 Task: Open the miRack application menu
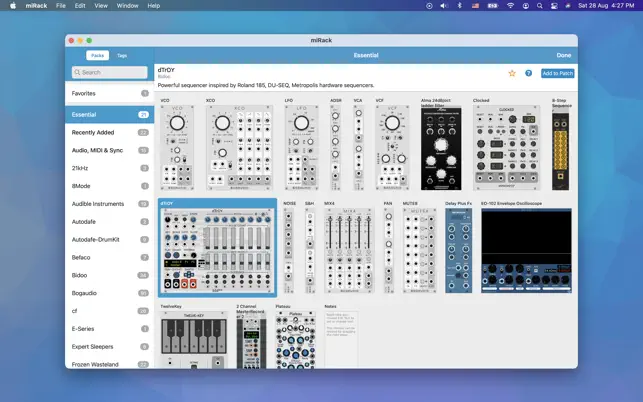pyautogui.click(x=36, y=6)
